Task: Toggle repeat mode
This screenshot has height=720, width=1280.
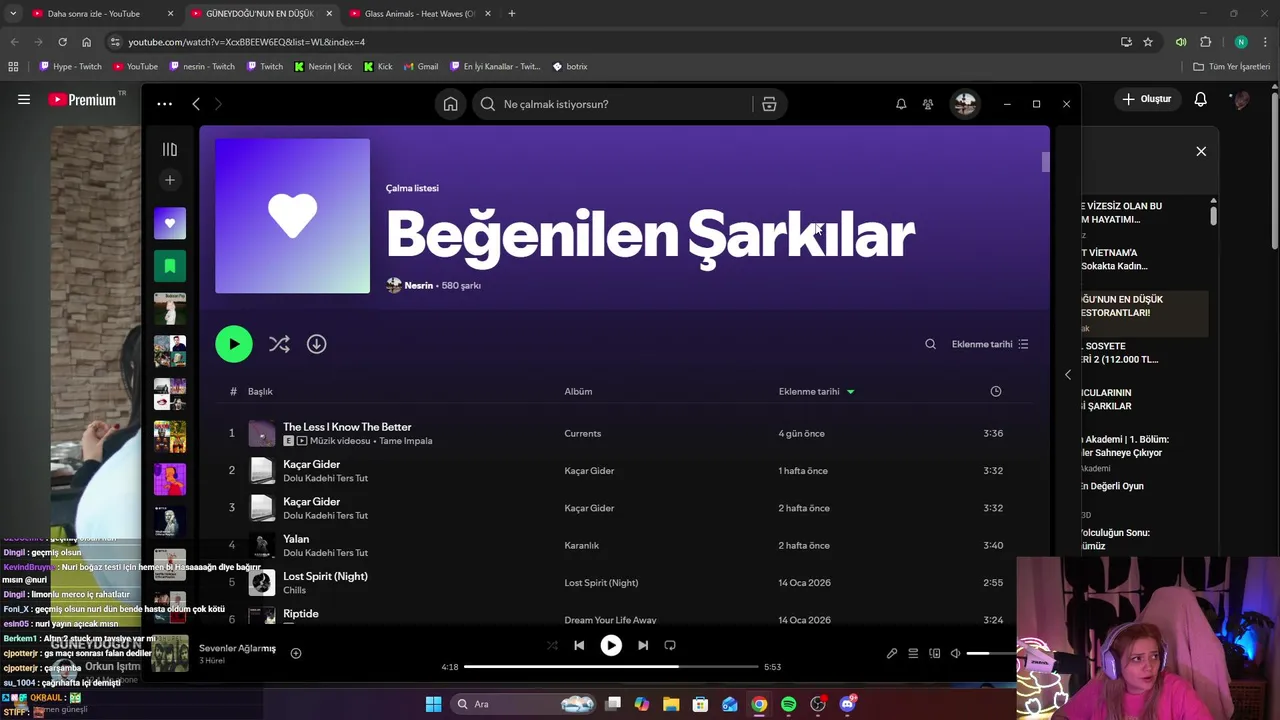Action: click(670, 645)
